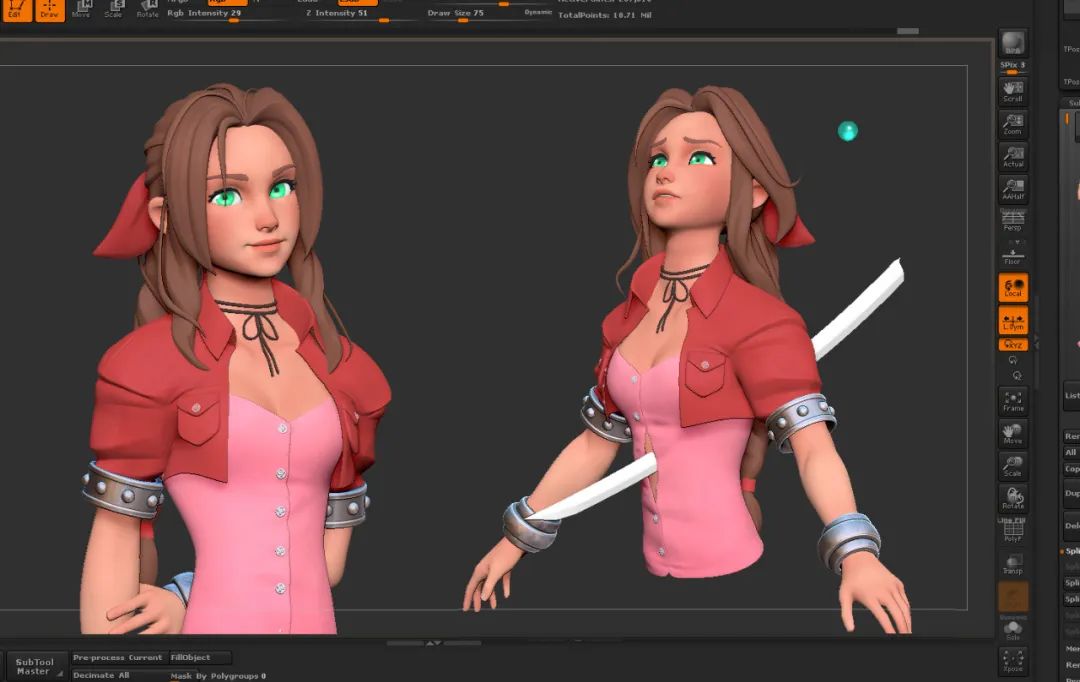
Task: Toggle L.Sym local symmetry
Action: (1012, 321)
